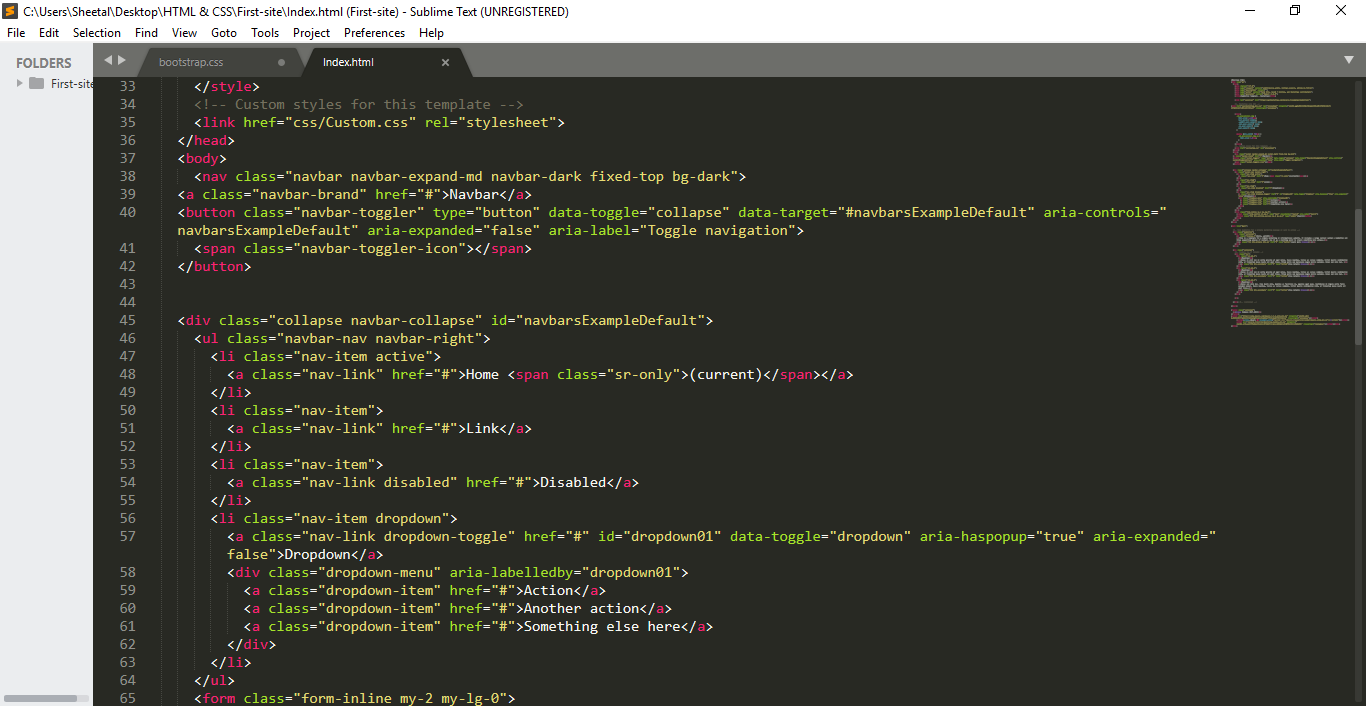Click the vertical scrollbar in the editor

[x=1358, y=275]
